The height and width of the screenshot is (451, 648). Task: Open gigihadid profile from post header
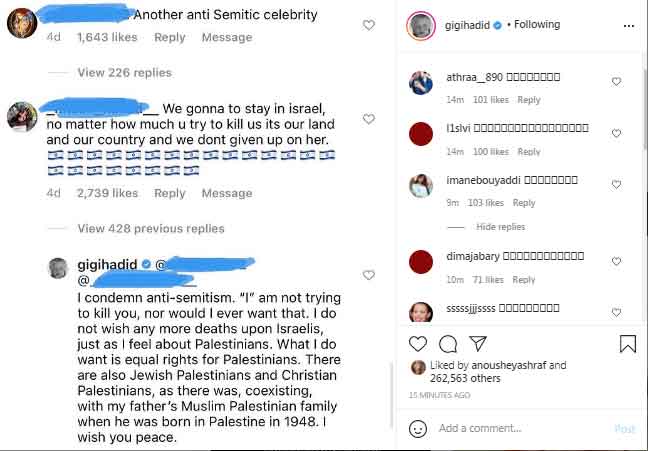pos(468,24)
